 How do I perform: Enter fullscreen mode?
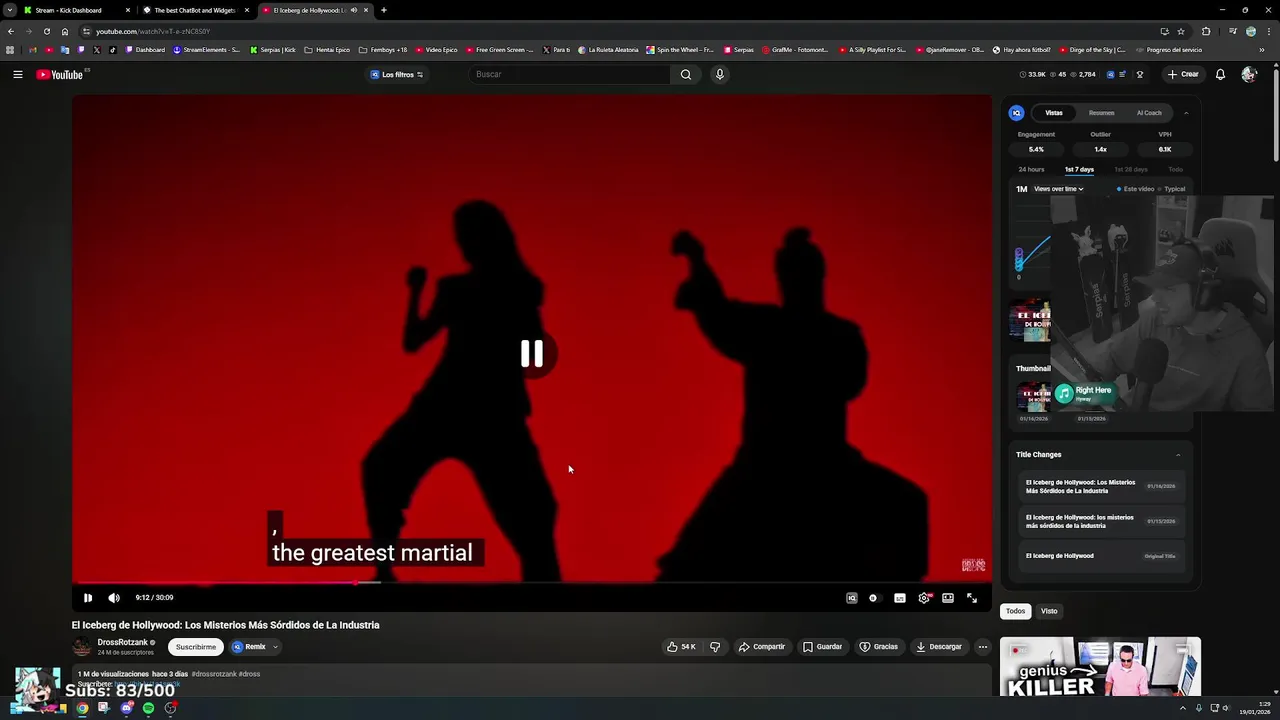pos(972,598)
